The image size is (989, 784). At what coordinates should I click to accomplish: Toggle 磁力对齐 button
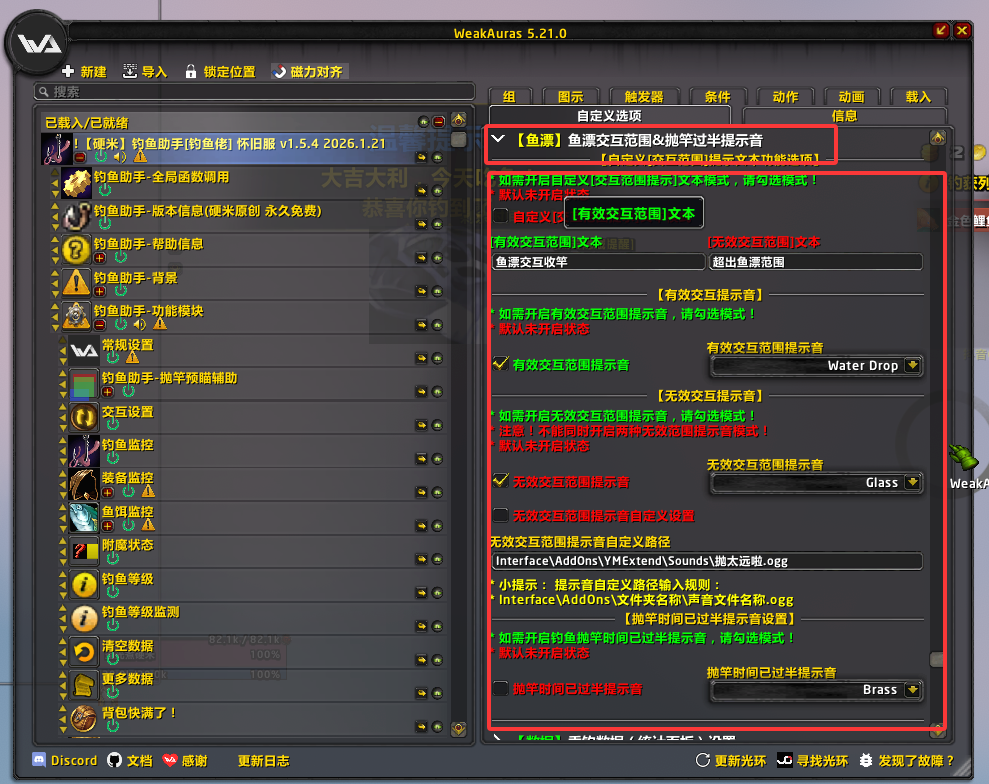tap(309, 71)
